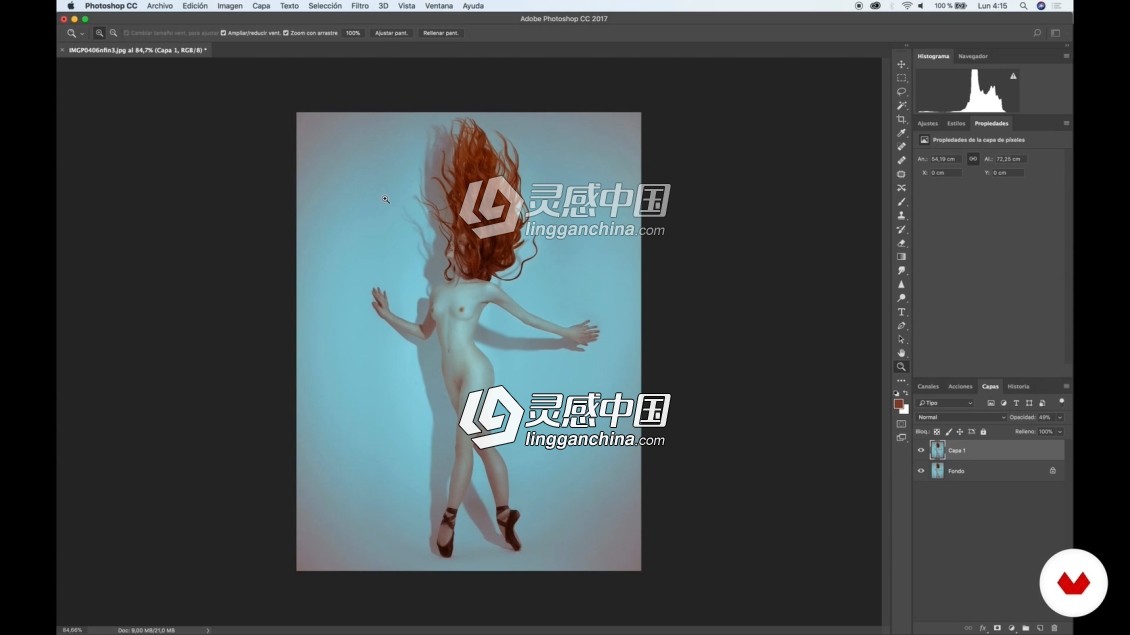Switch to the Historia tab
This screenshot has height=635, width=1130.
point(1018,386)
